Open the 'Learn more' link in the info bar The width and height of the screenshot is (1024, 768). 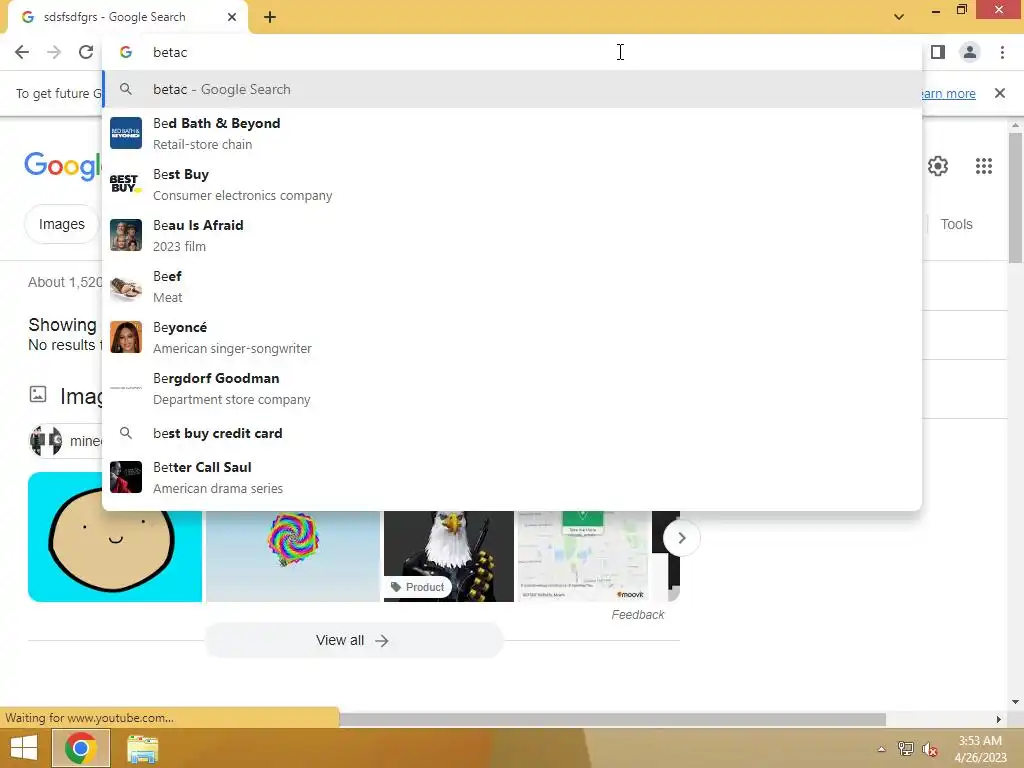click(x=948, y=93)
